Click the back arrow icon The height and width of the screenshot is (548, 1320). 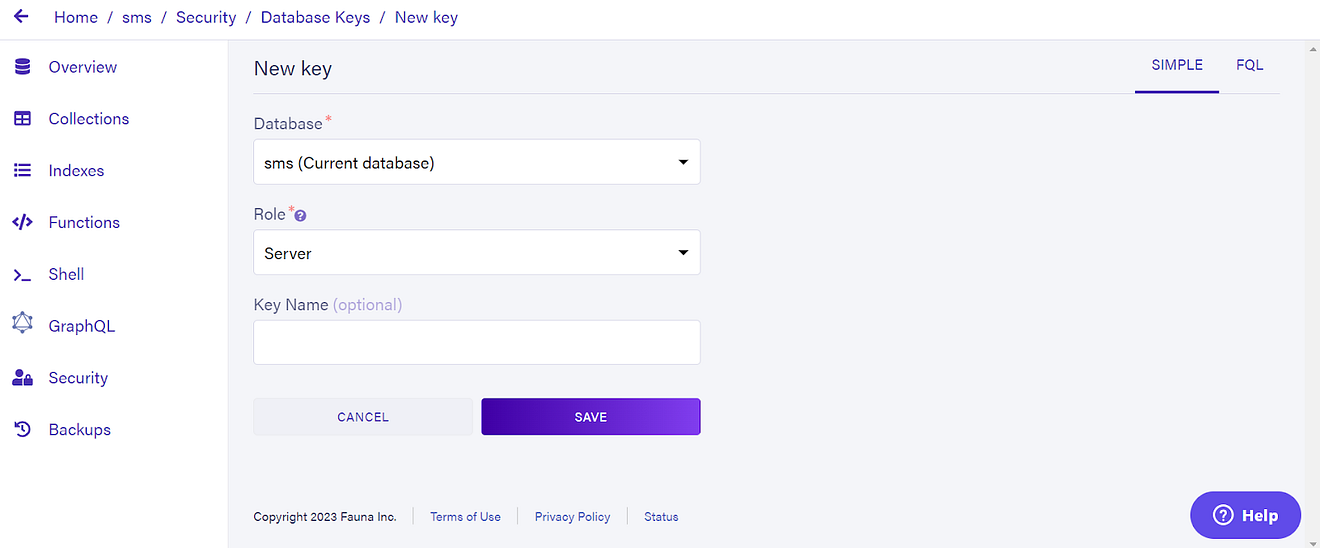(21, 17)
